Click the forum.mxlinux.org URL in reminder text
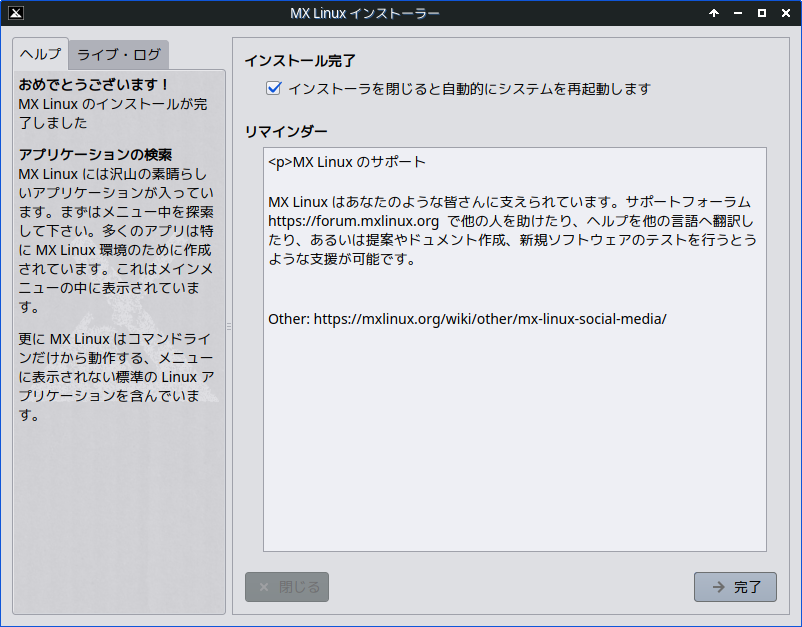Screen dimensions: 802x627 click(x=354, y=220)
